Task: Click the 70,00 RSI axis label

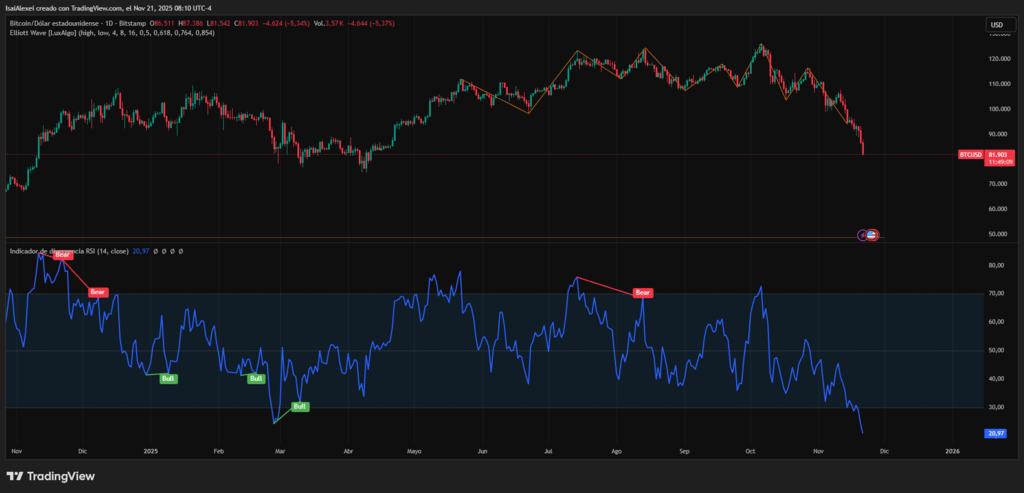Action: [995, 294]
